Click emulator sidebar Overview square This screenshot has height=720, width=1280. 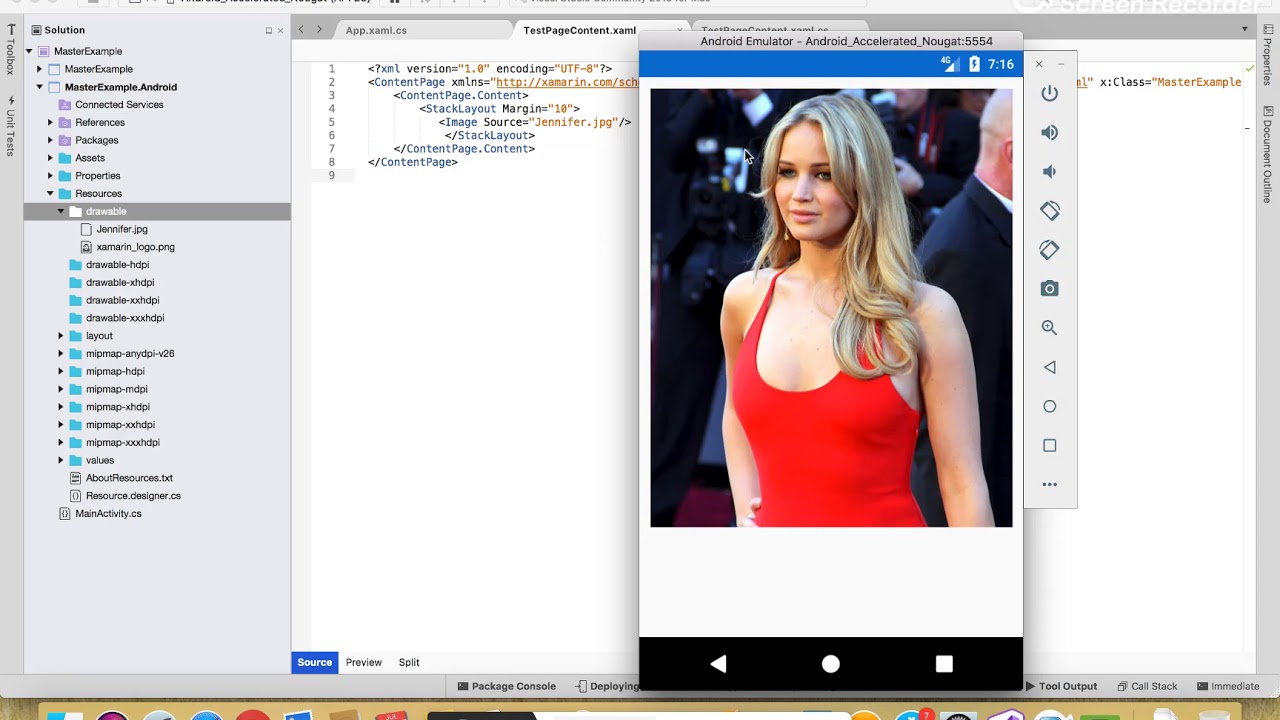pos(1049,445)
